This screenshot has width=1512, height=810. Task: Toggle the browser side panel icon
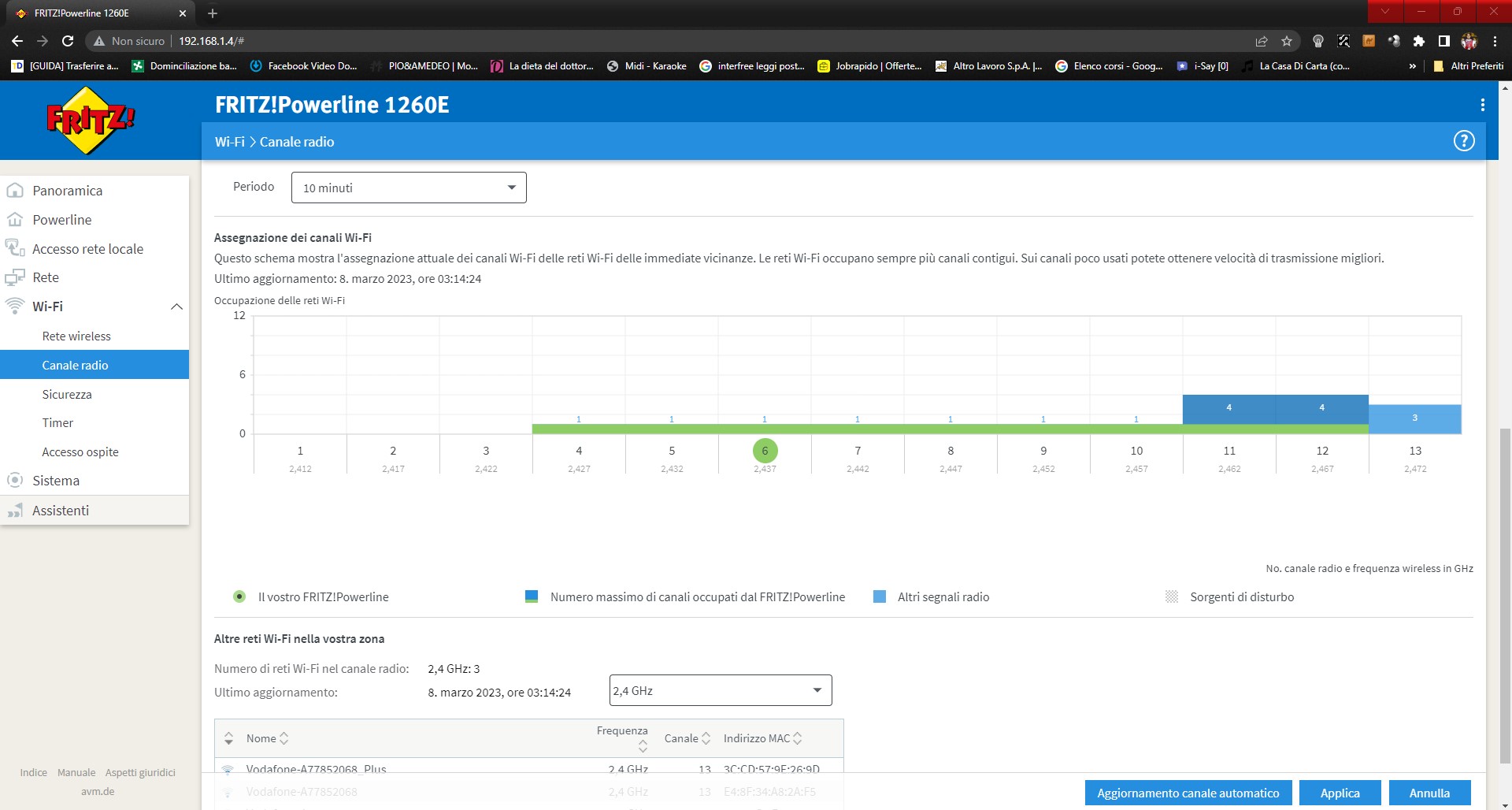[1444, 41]
